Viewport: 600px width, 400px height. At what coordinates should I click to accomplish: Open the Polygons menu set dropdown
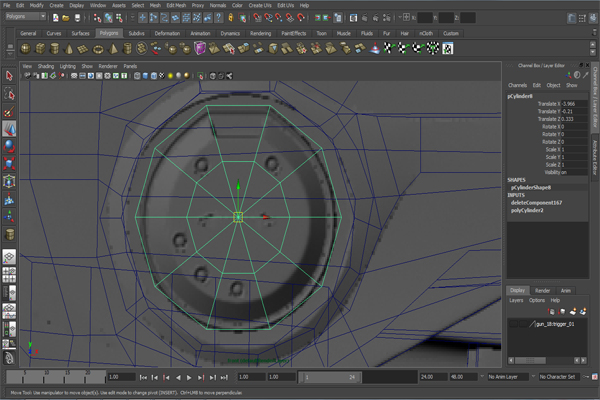[26, 16]
